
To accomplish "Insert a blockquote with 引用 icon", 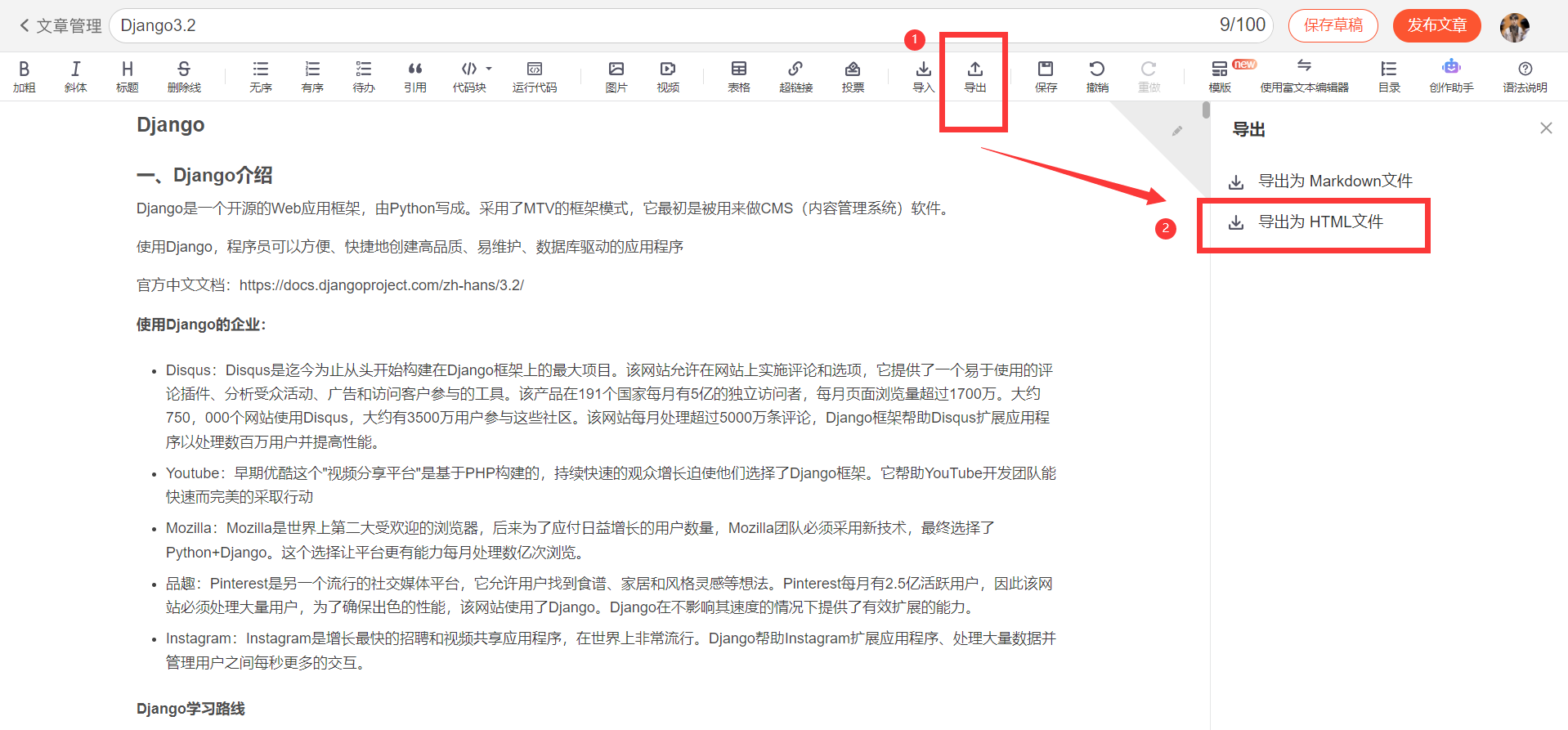I will click(415, 76).
